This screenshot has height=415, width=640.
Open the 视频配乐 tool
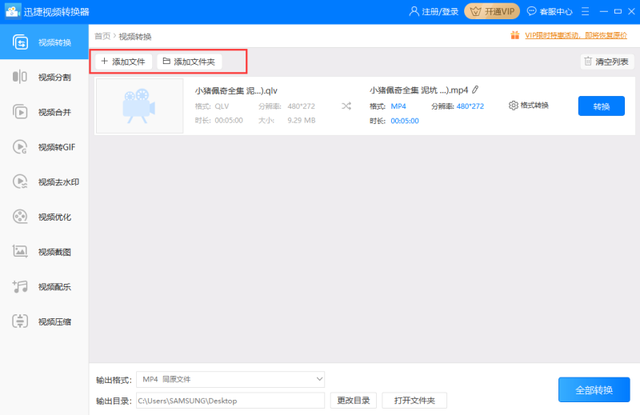tap(44, 286)
